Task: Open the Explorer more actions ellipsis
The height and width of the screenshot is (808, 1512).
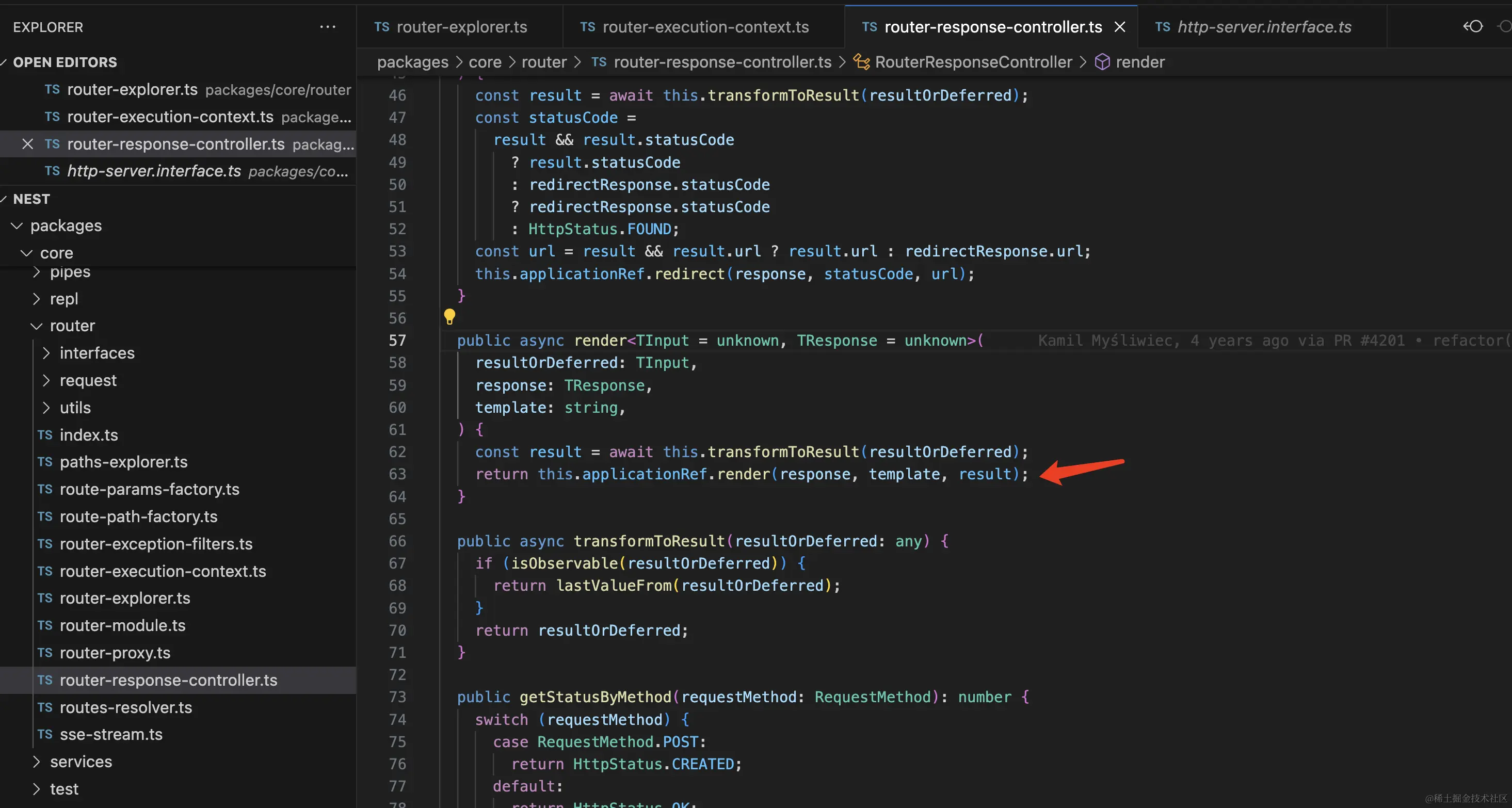Action: point(328,27)
